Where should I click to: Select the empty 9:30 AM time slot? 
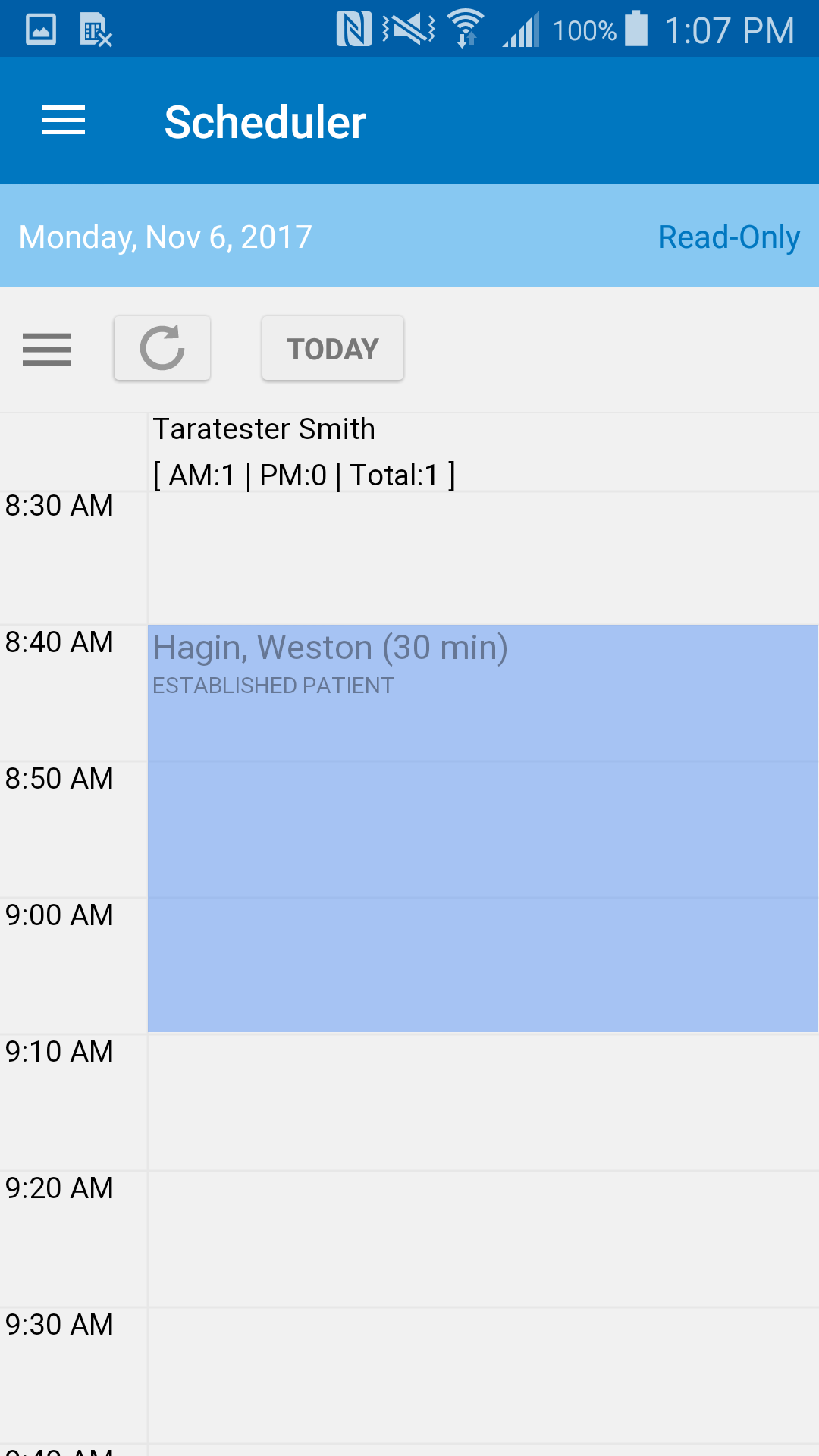pos(483,1376)
